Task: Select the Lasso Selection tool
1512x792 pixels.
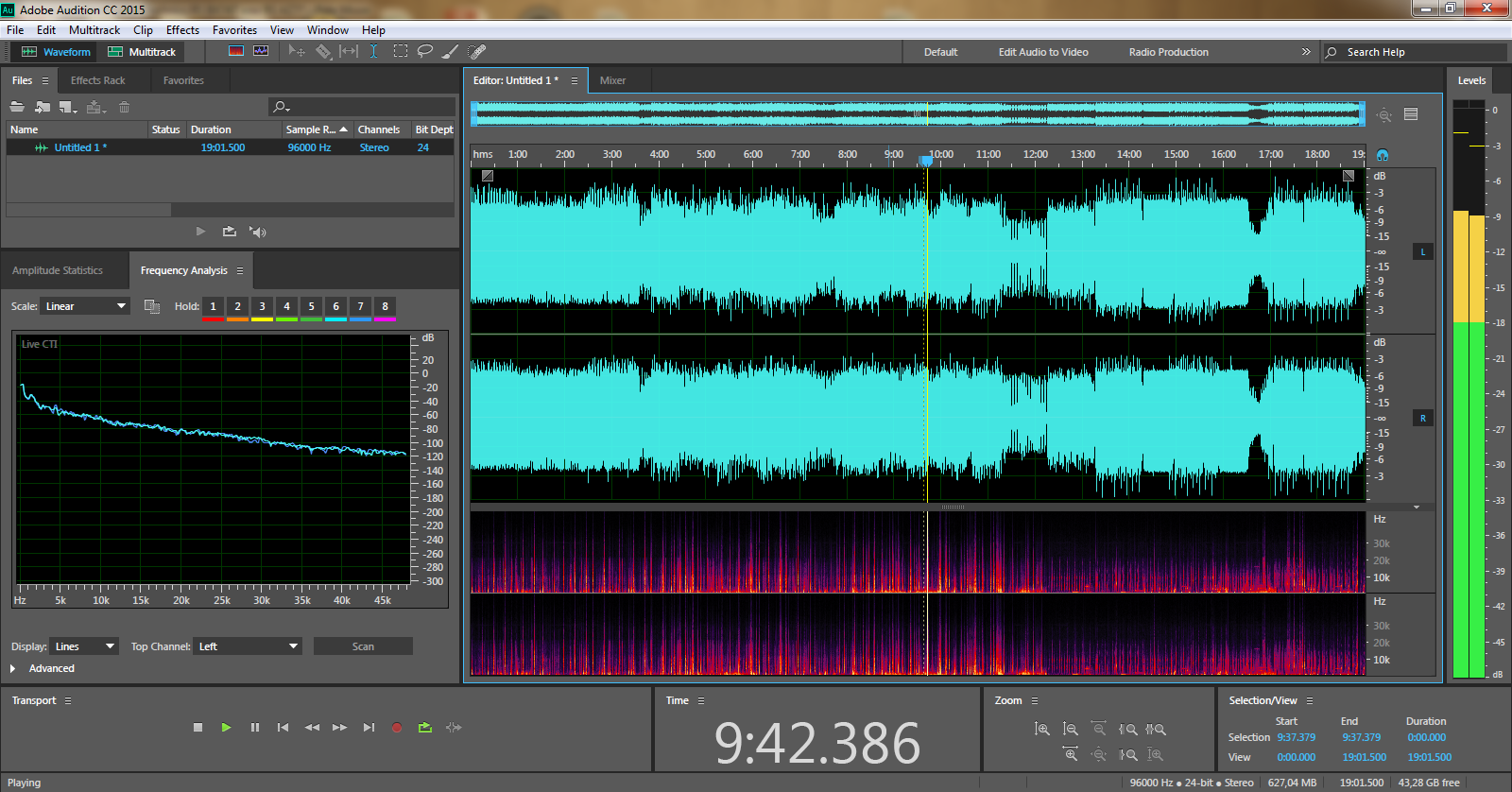Action: [425, 52]
